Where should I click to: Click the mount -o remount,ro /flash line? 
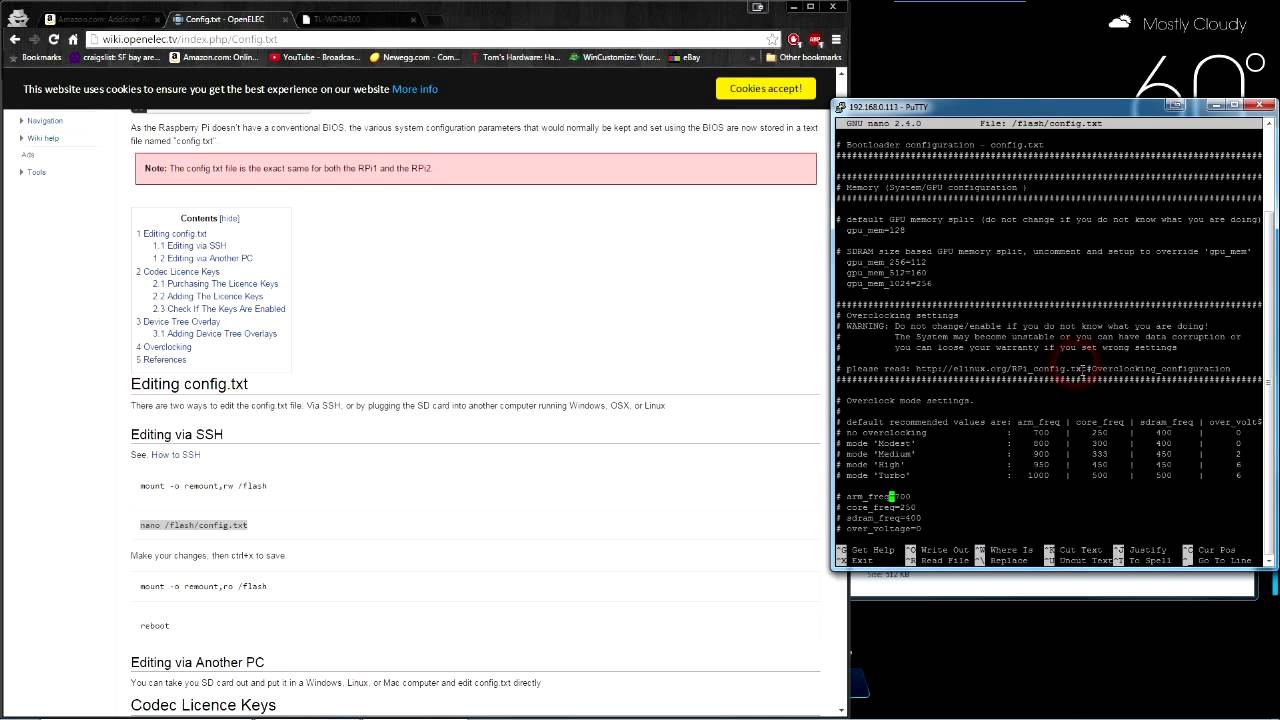point(203,586)
